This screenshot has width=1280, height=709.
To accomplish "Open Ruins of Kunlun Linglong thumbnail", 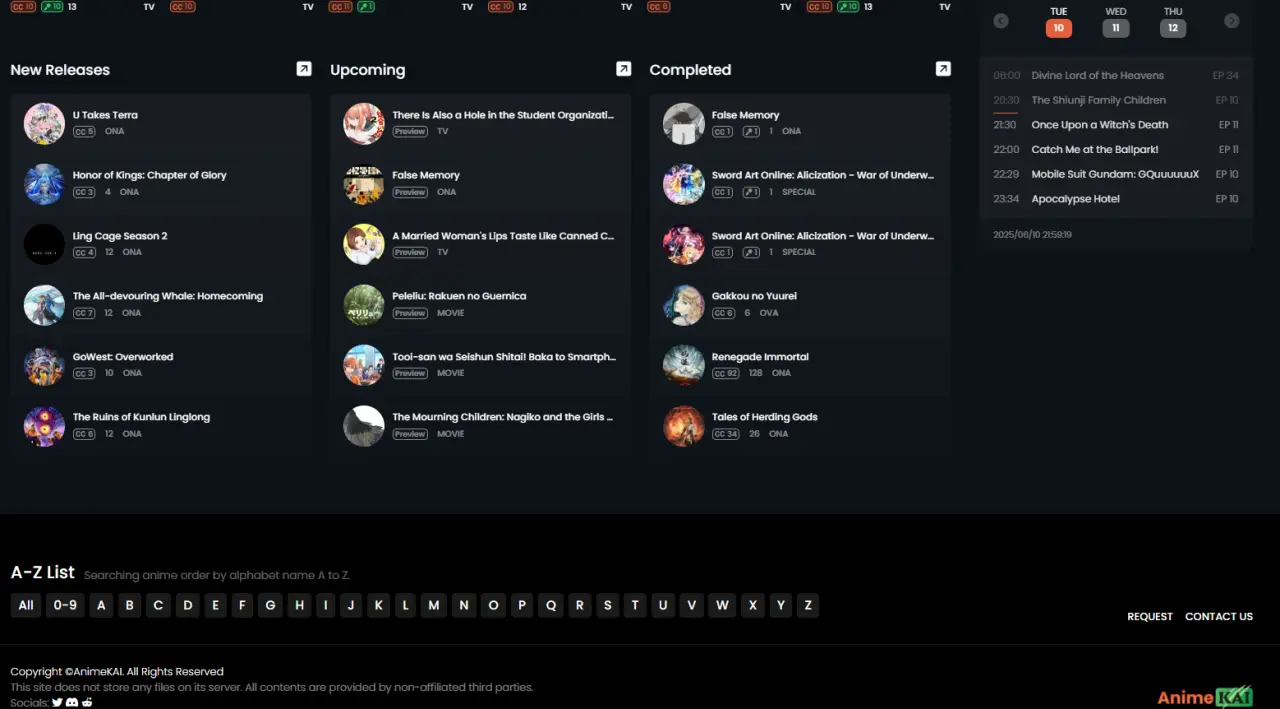I will [44, 426].
